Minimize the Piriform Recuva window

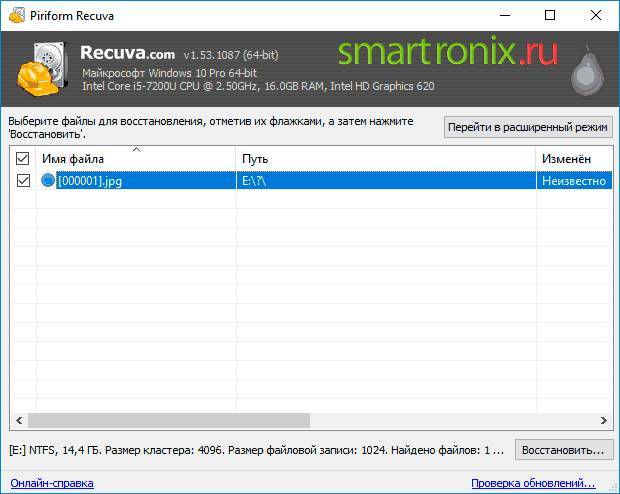505,15
